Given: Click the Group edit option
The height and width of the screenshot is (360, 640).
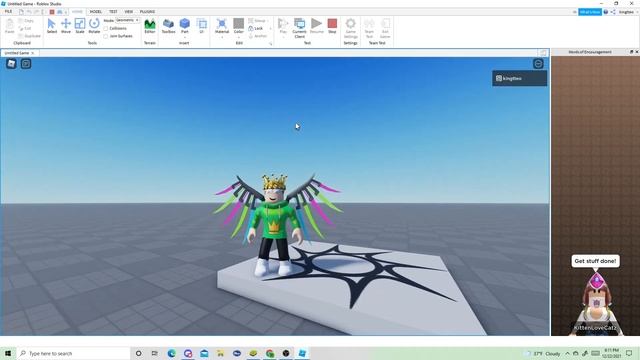Looking at the screenshot, I should pos(257,20).
